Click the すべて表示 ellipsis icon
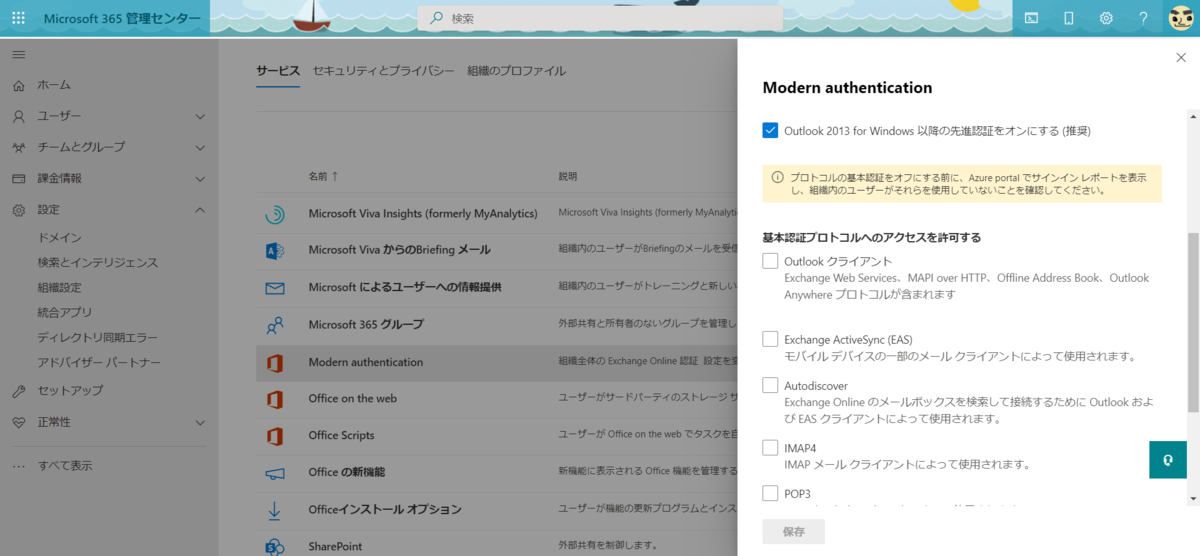The width and height of the screenshot is (1200, 556). tap(19, 466)
